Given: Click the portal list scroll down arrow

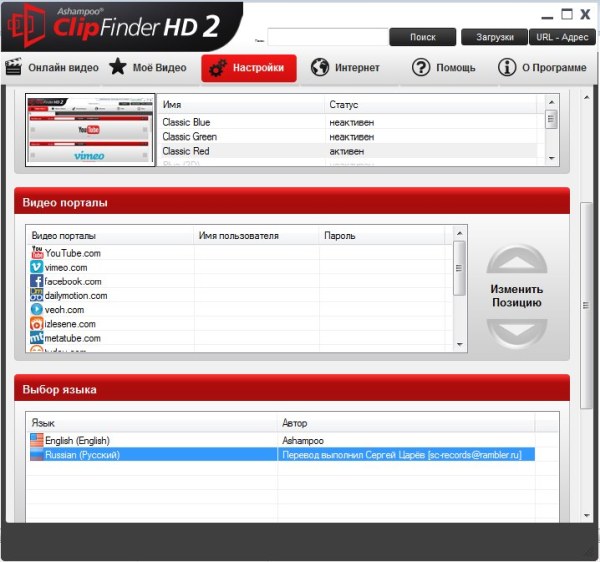Looking at the screenshot, I should click(x=460, y=345).
